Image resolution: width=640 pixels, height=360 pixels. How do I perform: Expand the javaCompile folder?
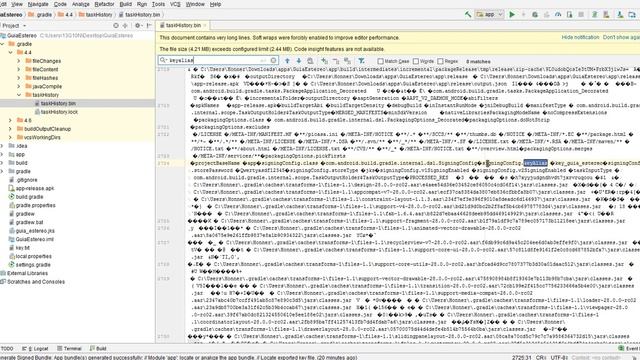19,87
